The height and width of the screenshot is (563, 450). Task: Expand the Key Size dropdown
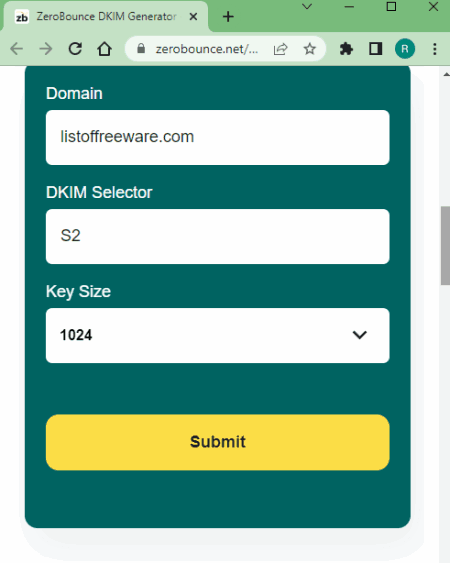(218, 335)
